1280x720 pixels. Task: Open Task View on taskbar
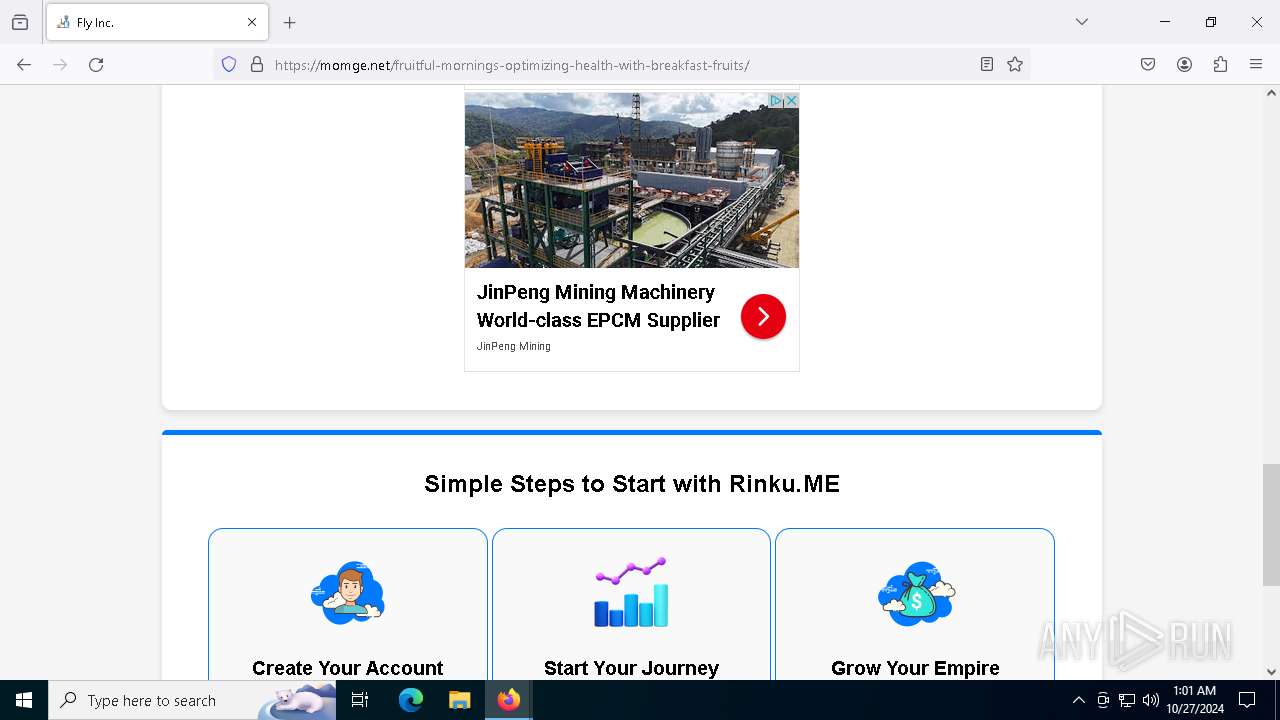pos(360,700)
